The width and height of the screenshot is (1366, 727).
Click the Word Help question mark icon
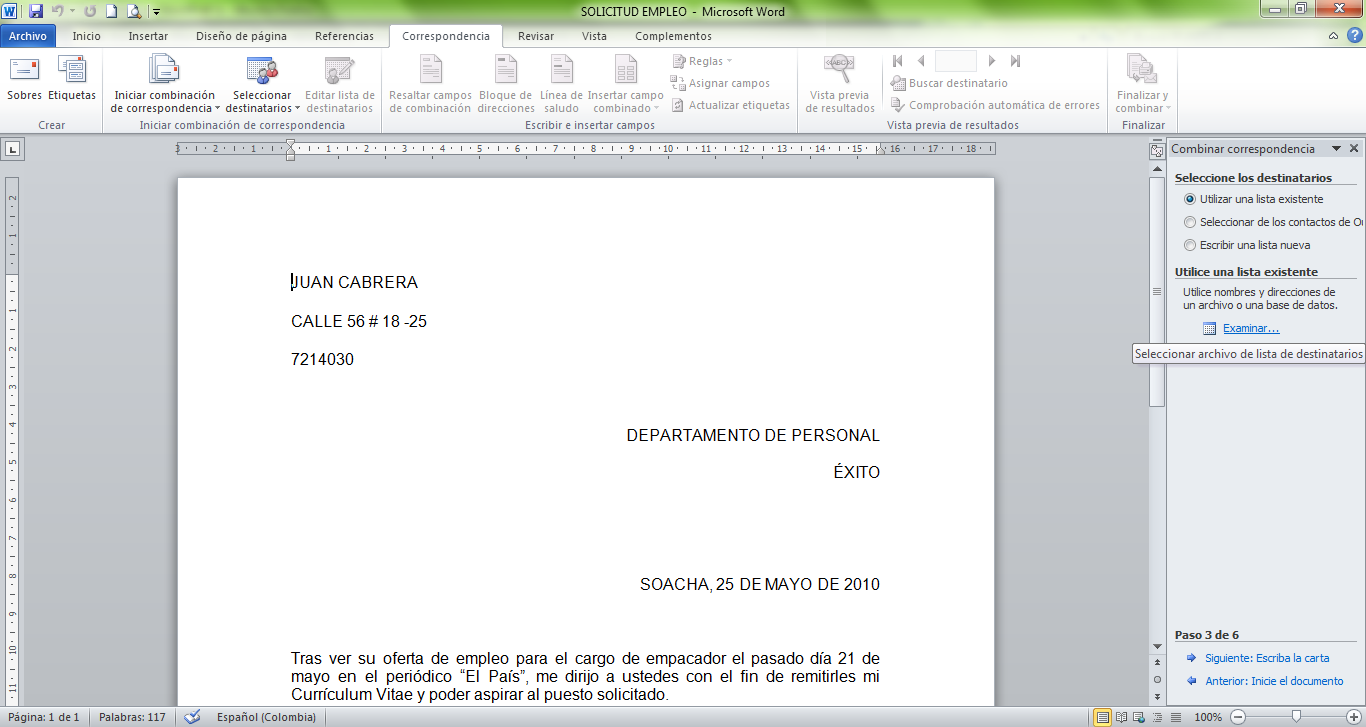1353,36
